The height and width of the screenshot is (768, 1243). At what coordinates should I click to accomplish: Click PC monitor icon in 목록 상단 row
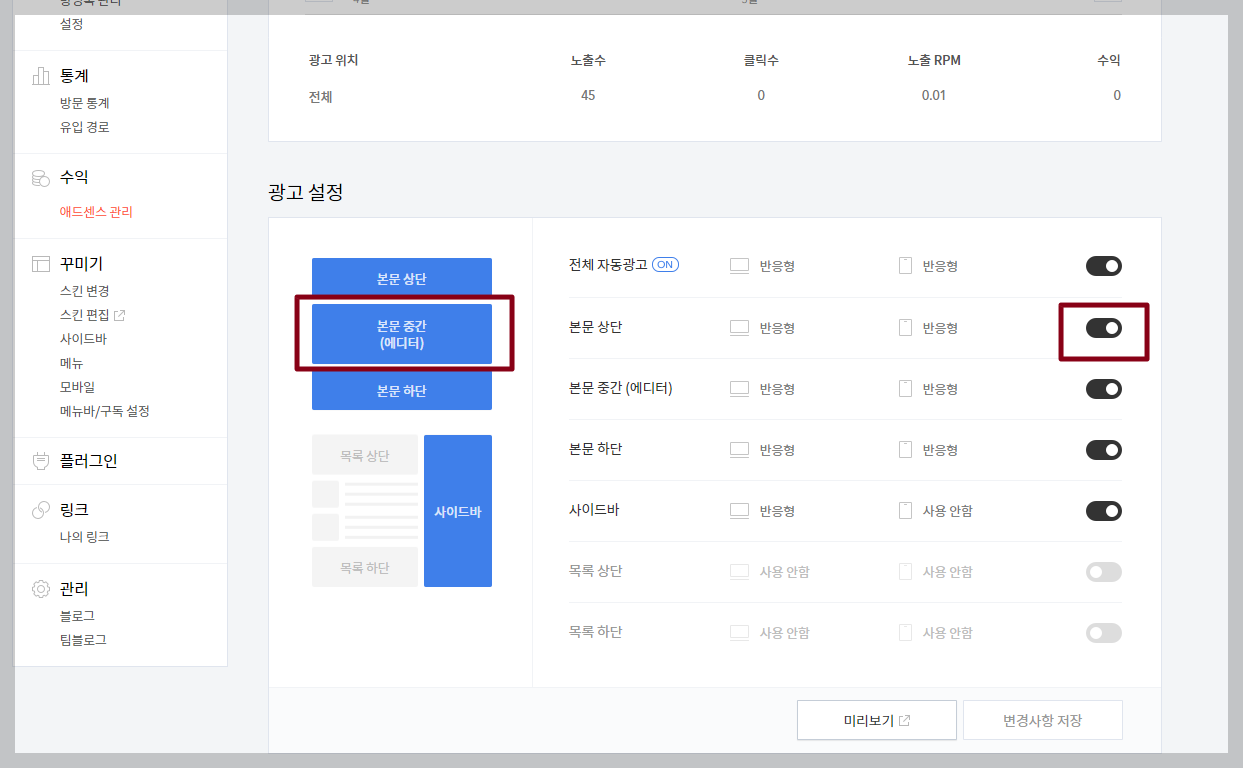739,572
